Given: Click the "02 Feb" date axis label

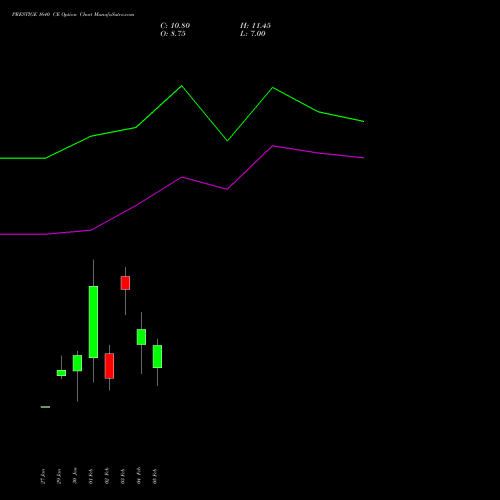Looking at the screenshot, I should click(x=107, y=476).
